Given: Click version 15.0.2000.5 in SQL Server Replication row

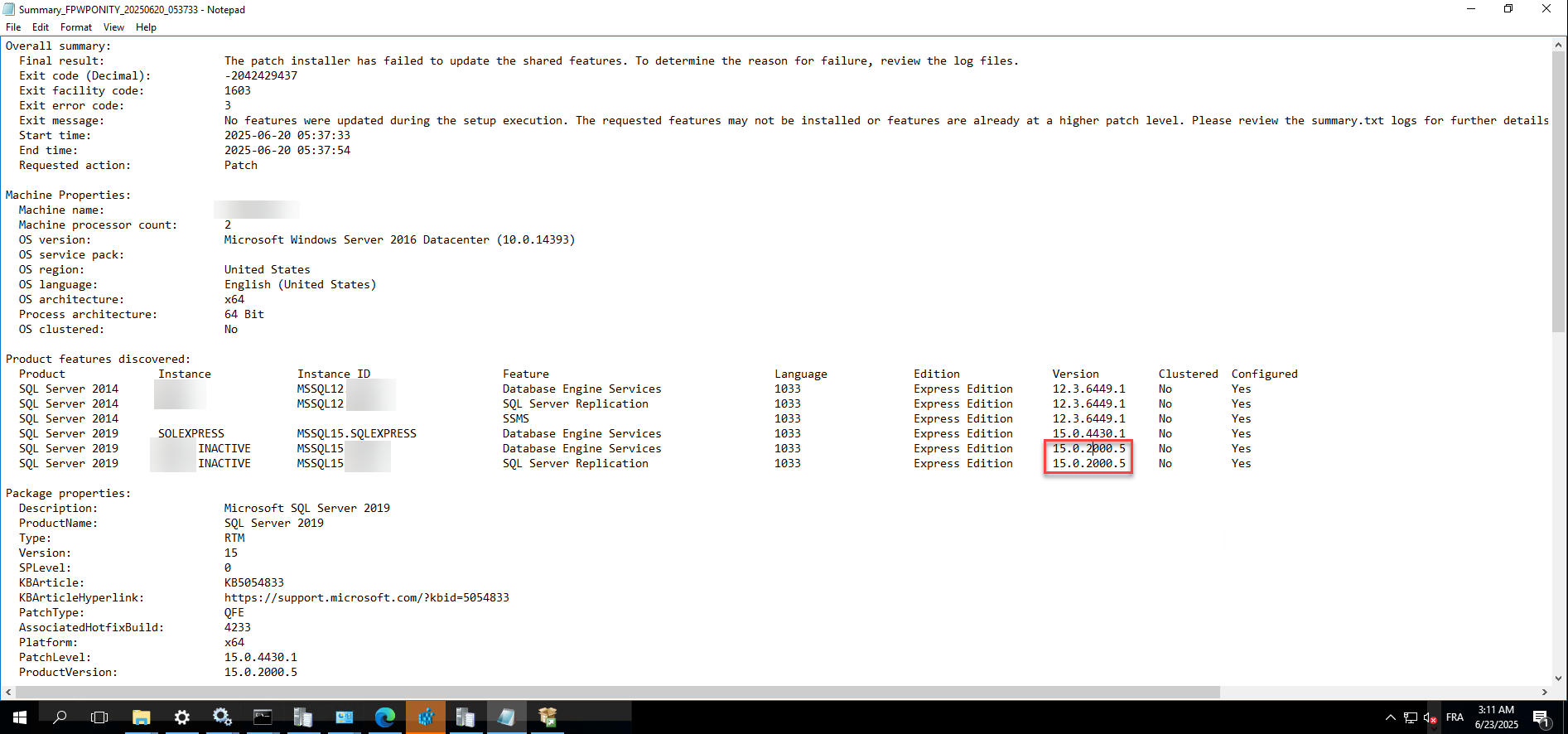Looking at the screenshot, I should click(x=1089, y=463).
